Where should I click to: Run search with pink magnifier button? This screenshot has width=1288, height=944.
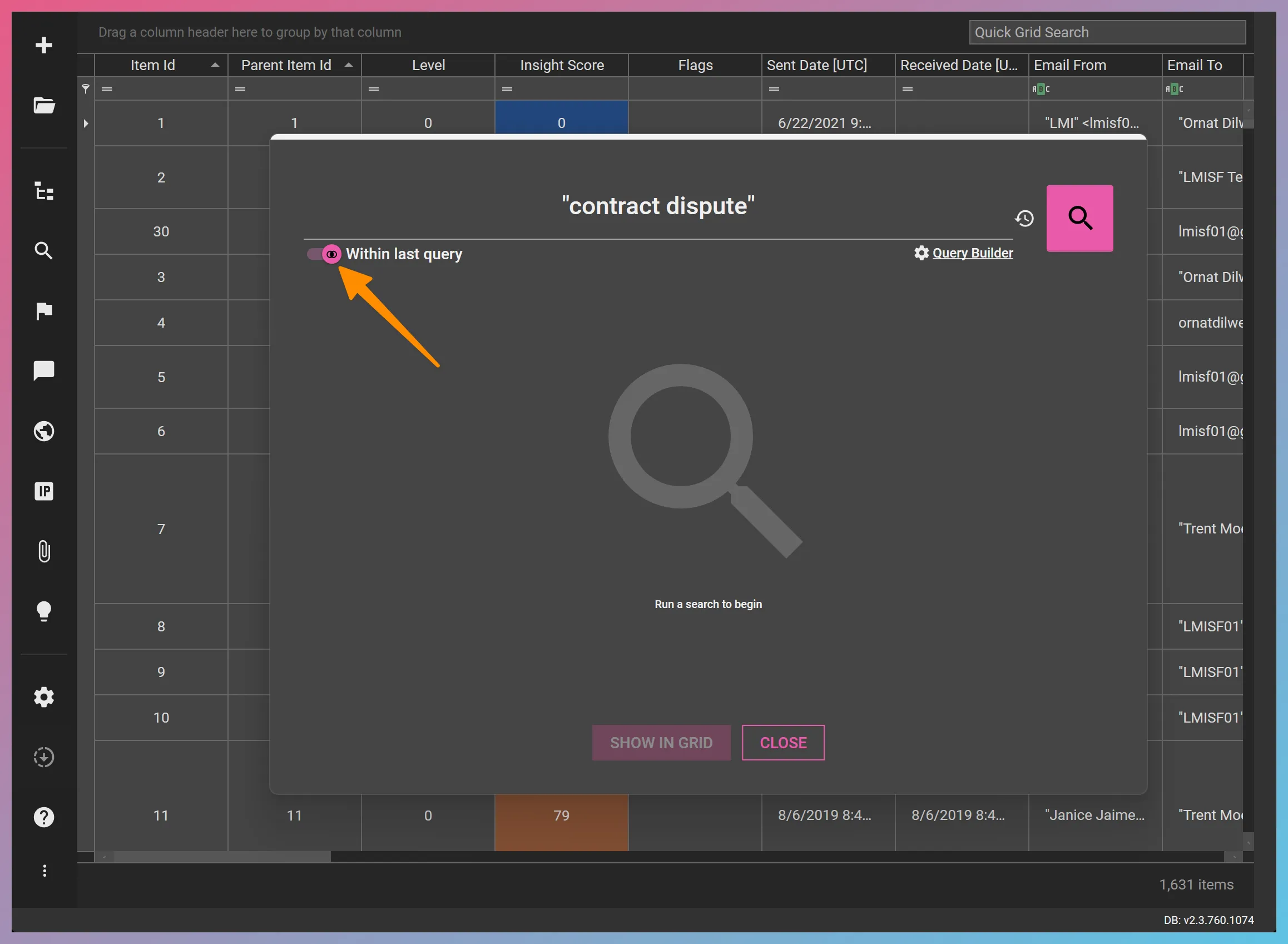pyautogui.click(x=1079, y=218)
